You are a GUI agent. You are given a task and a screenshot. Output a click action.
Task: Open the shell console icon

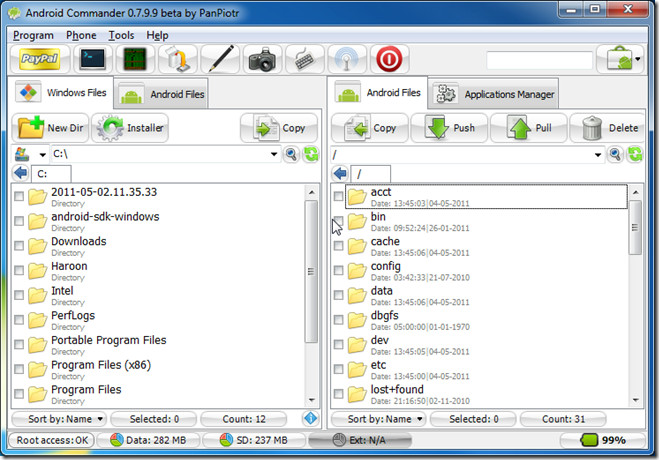[92, 59]
